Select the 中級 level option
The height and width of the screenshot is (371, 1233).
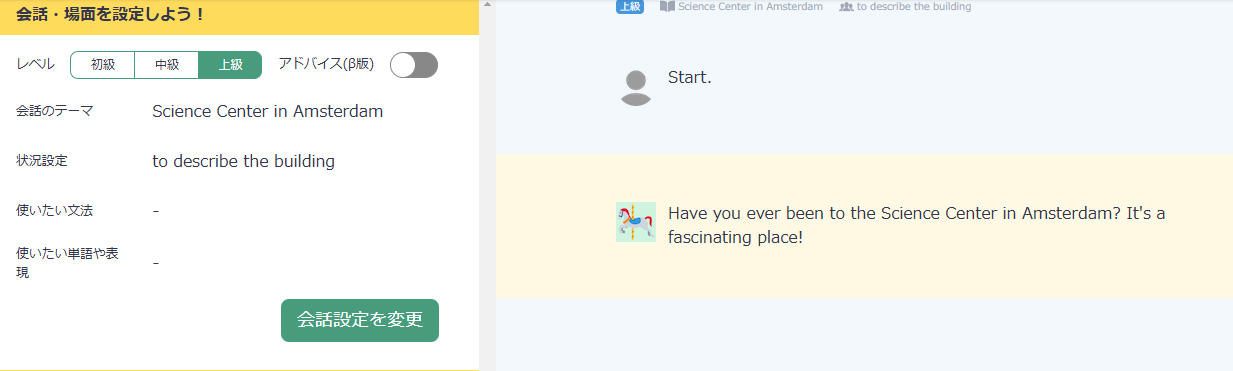167,65
